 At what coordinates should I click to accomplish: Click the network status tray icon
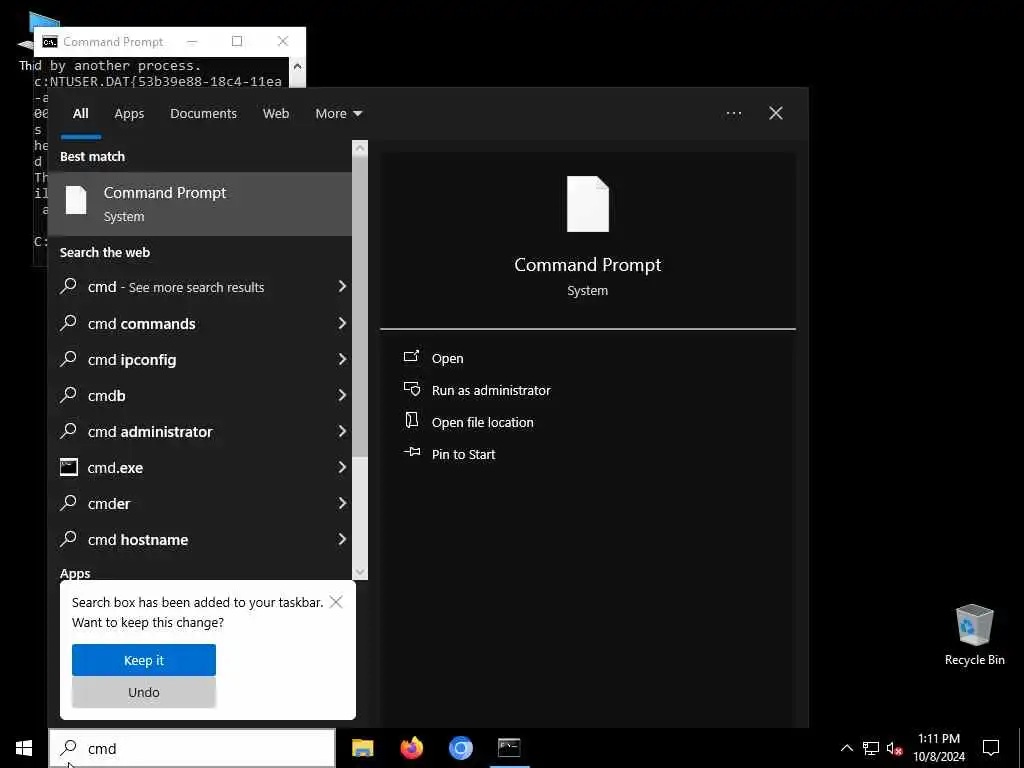(x=870, y=748)
